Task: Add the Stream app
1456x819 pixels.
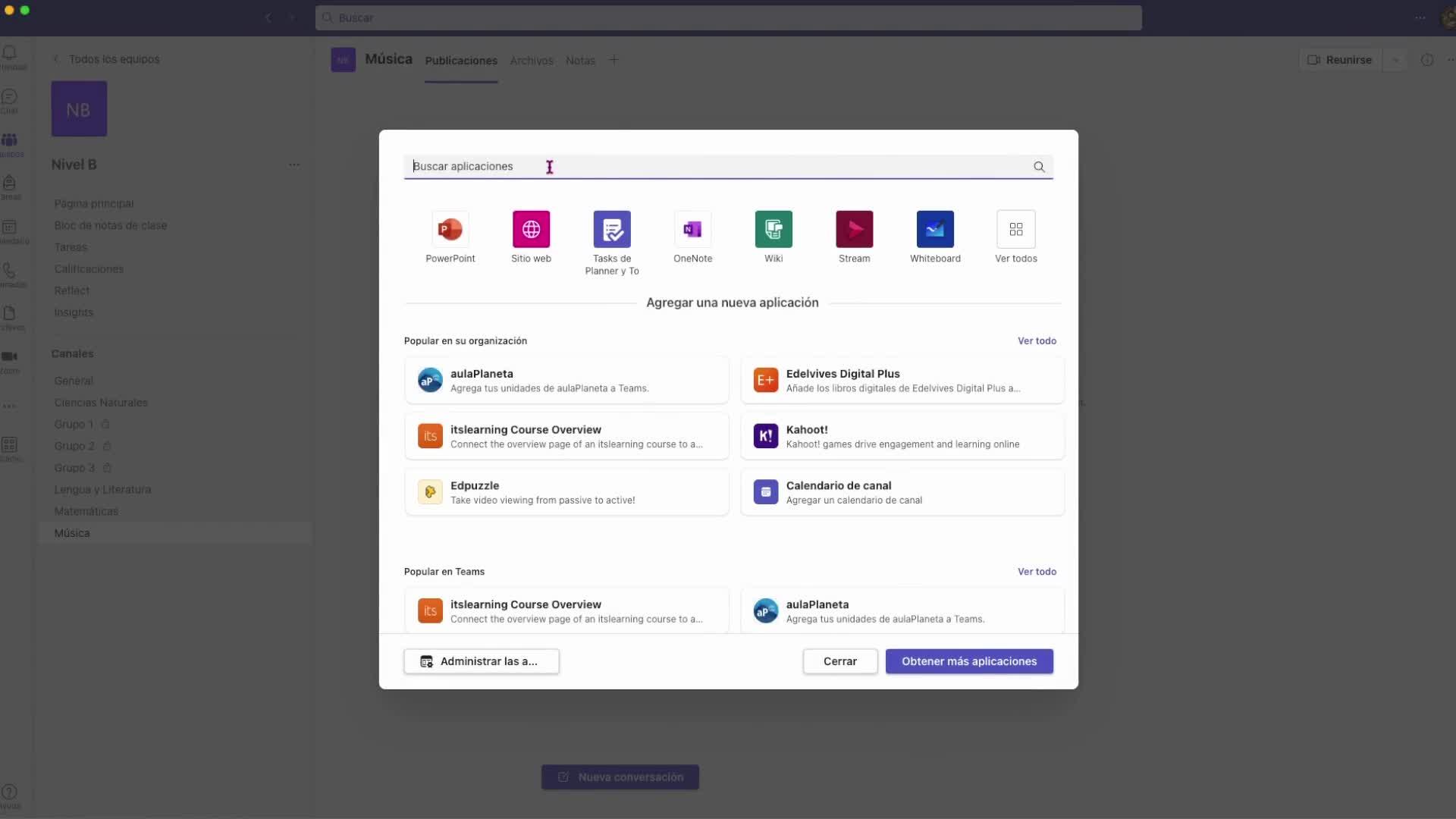Action: [x=854, y=230]
